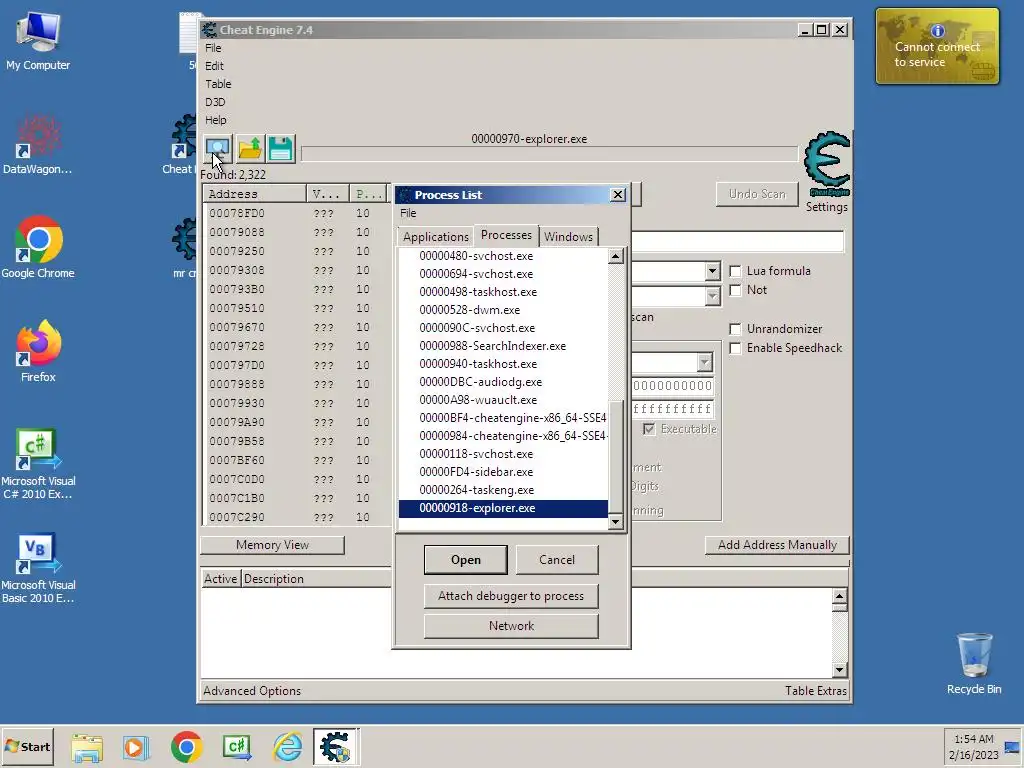
Task: Click Attach debugger to process
Action: tap(511, 596)
